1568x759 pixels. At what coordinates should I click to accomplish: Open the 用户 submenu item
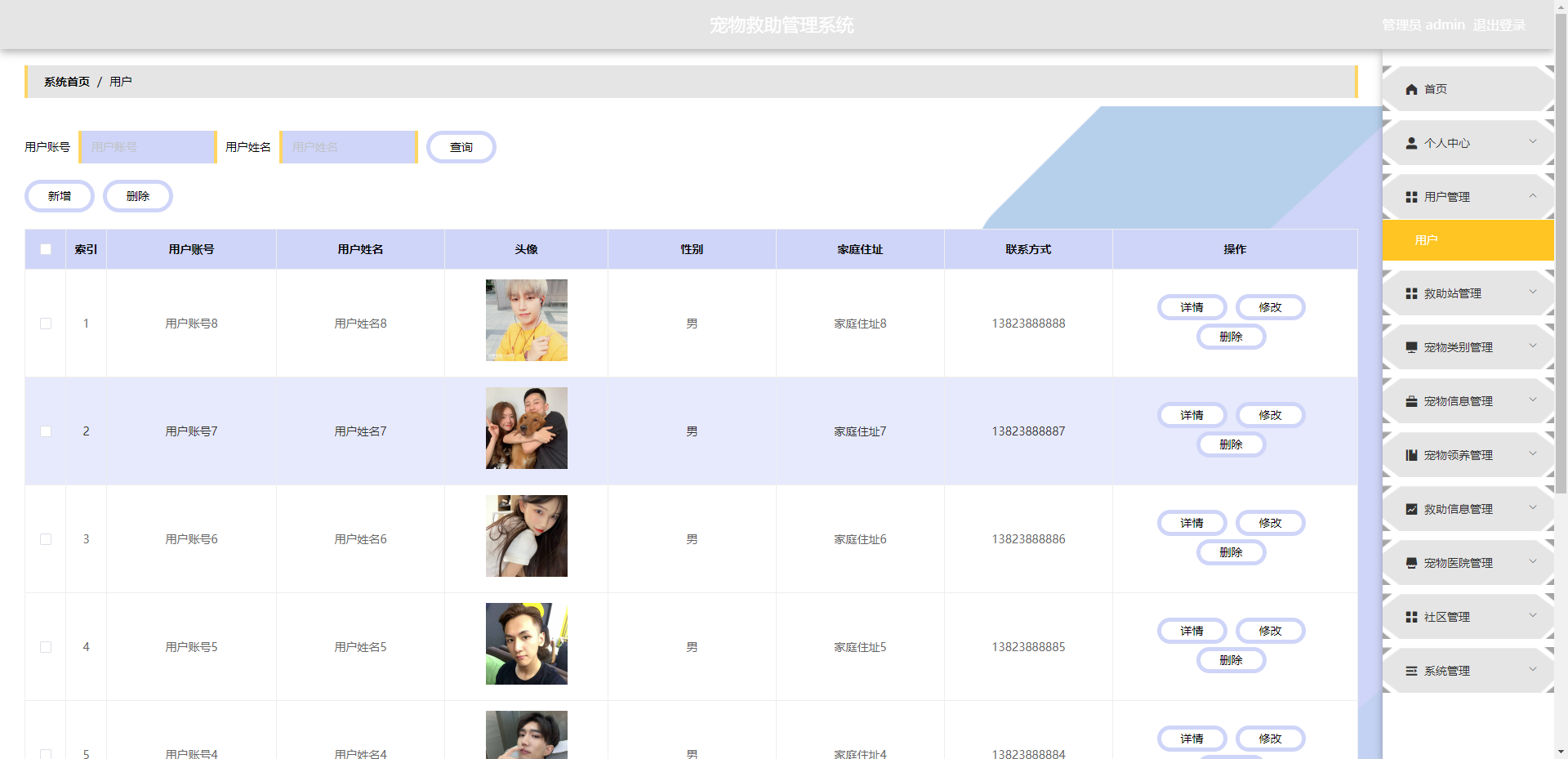coord(1425,240)
